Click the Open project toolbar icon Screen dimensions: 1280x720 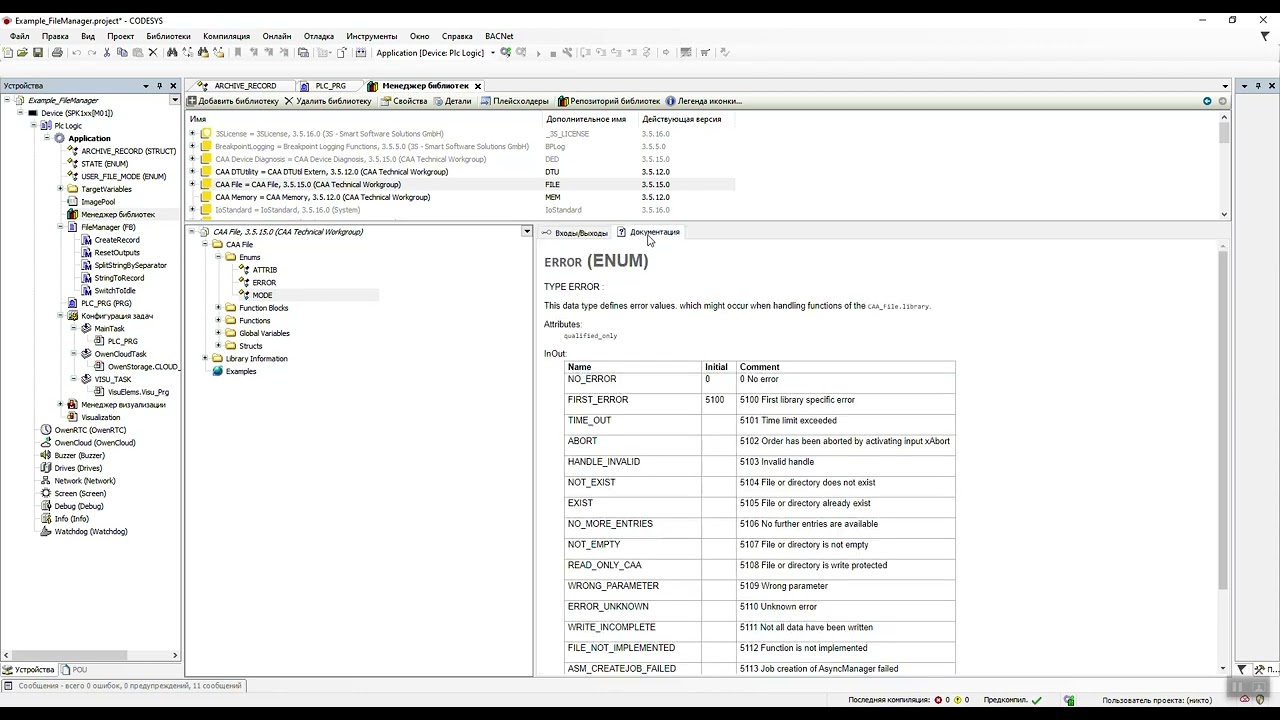pyautogui.click(x=22, y=53)
